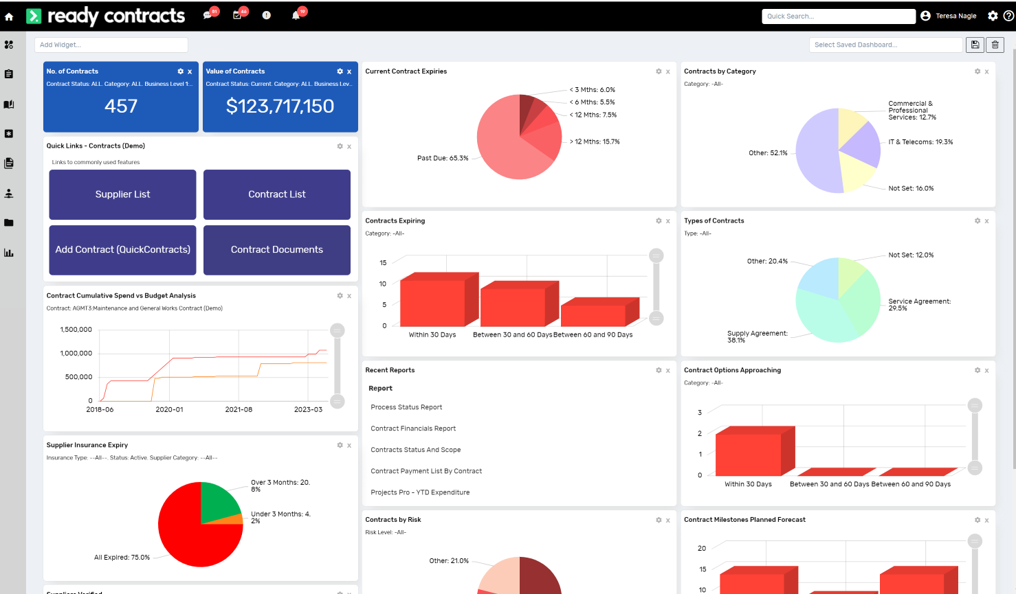The image size is (1016, 594).
Task: Open Contracts Status And Scope report
Action: (416, 450)
